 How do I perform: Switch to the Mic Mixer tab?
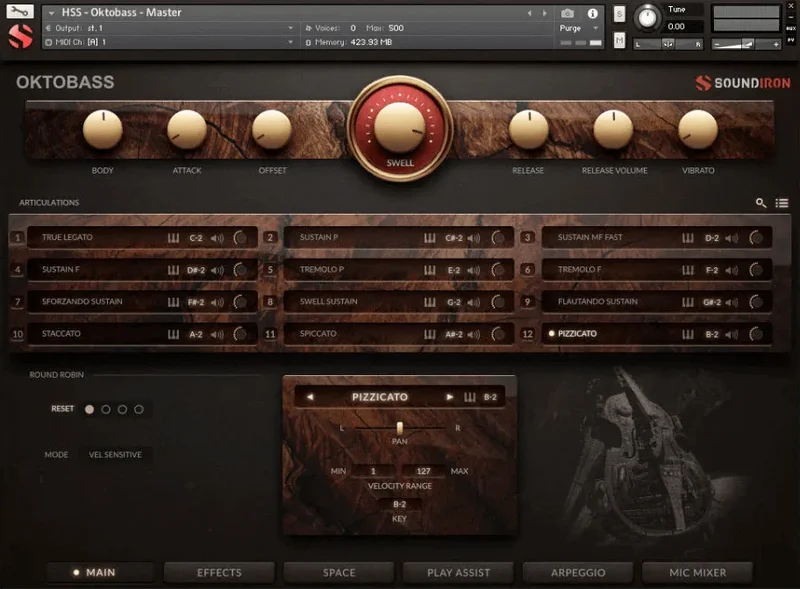point(697,573)
